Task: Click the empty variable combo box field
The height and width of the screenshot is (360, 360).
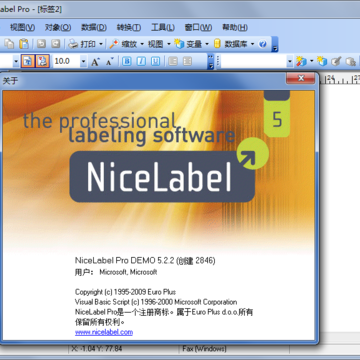Action: [x=254, y=61]
